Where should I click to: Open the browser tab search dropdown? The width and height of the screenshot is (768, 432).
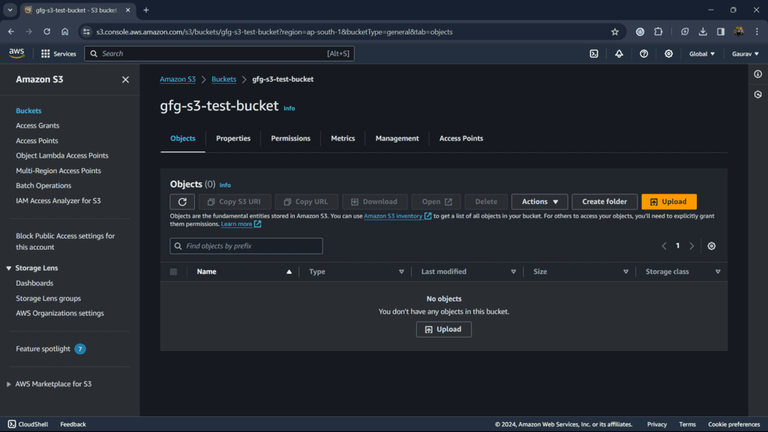tap(10, 10)
